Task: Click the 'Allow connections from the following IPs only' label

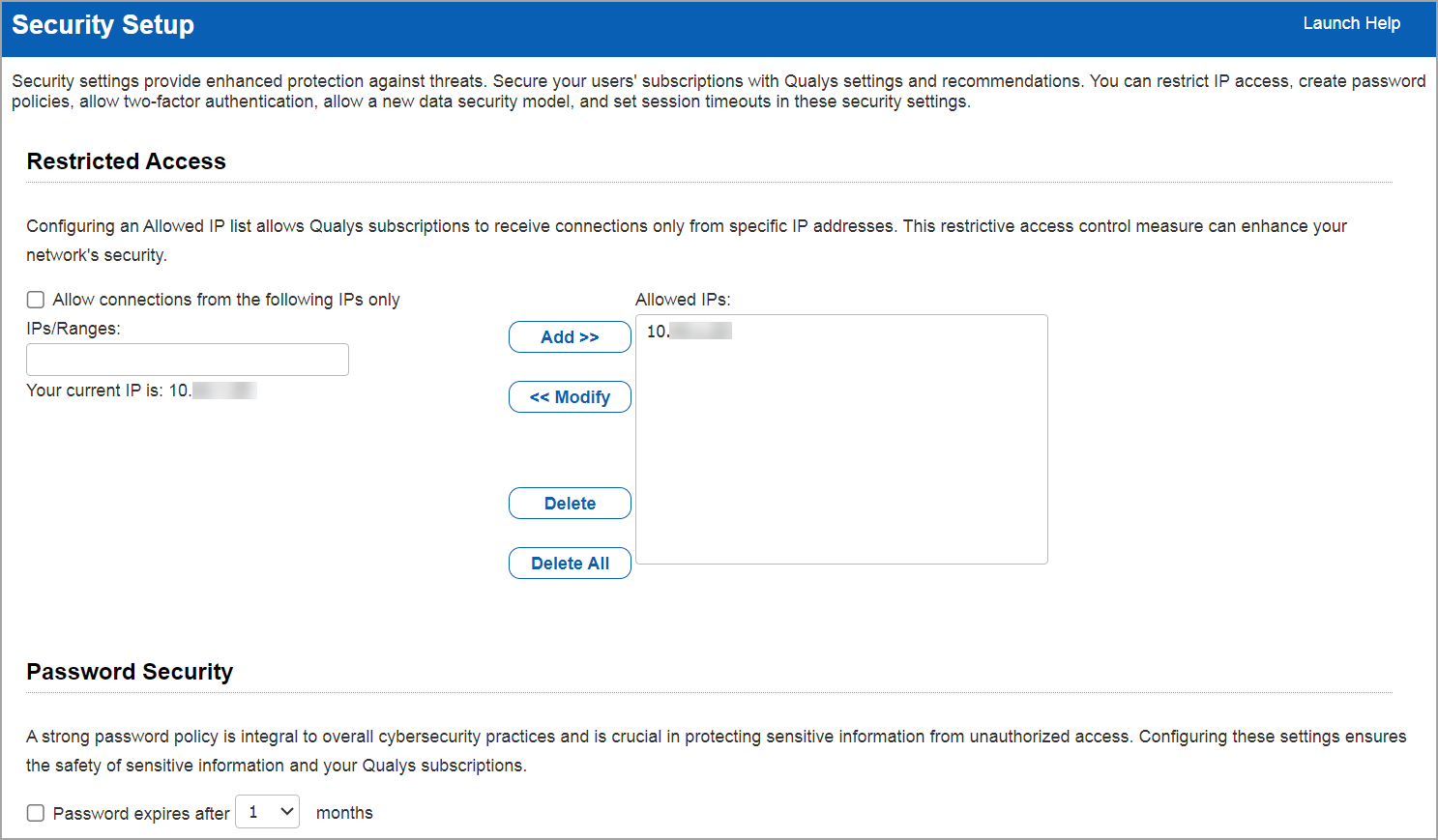Action: (226, 300)
